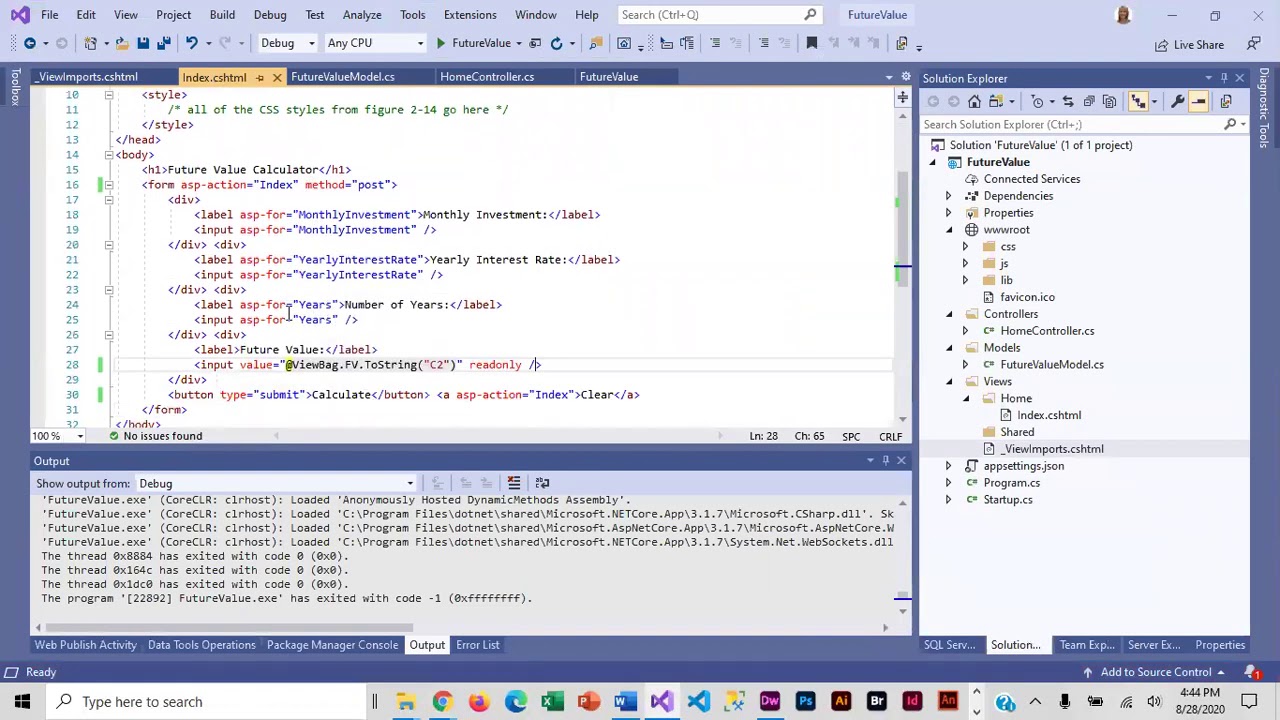
Task: Open the Toolbox side panel
Action: (x=15, y=87)
